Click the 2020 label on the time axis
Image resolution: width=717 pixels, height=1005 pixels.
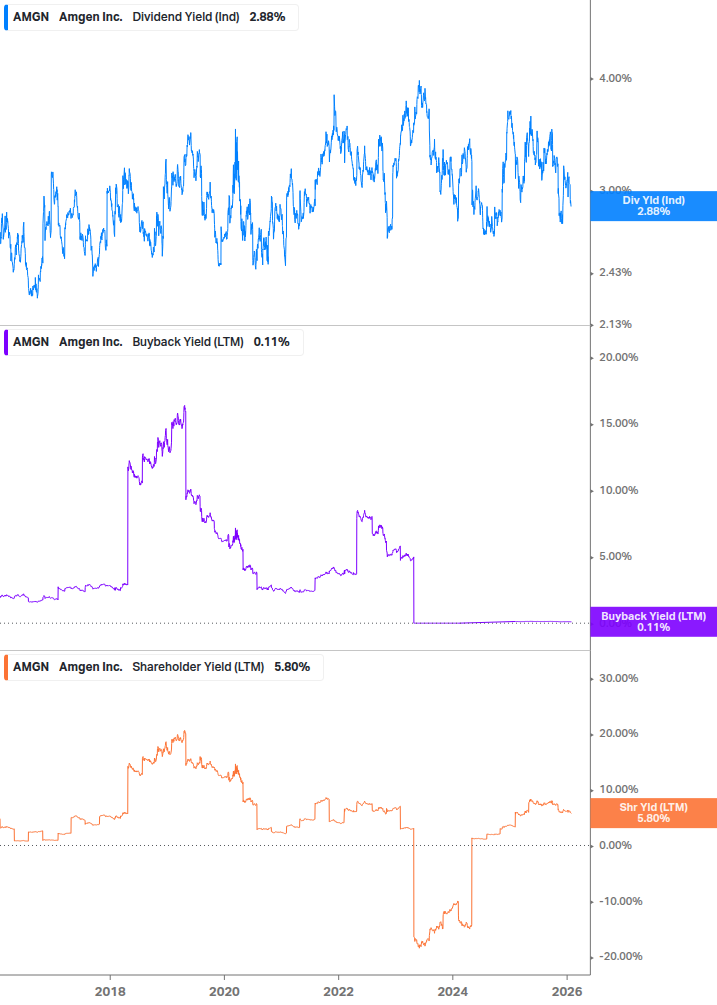224,992
